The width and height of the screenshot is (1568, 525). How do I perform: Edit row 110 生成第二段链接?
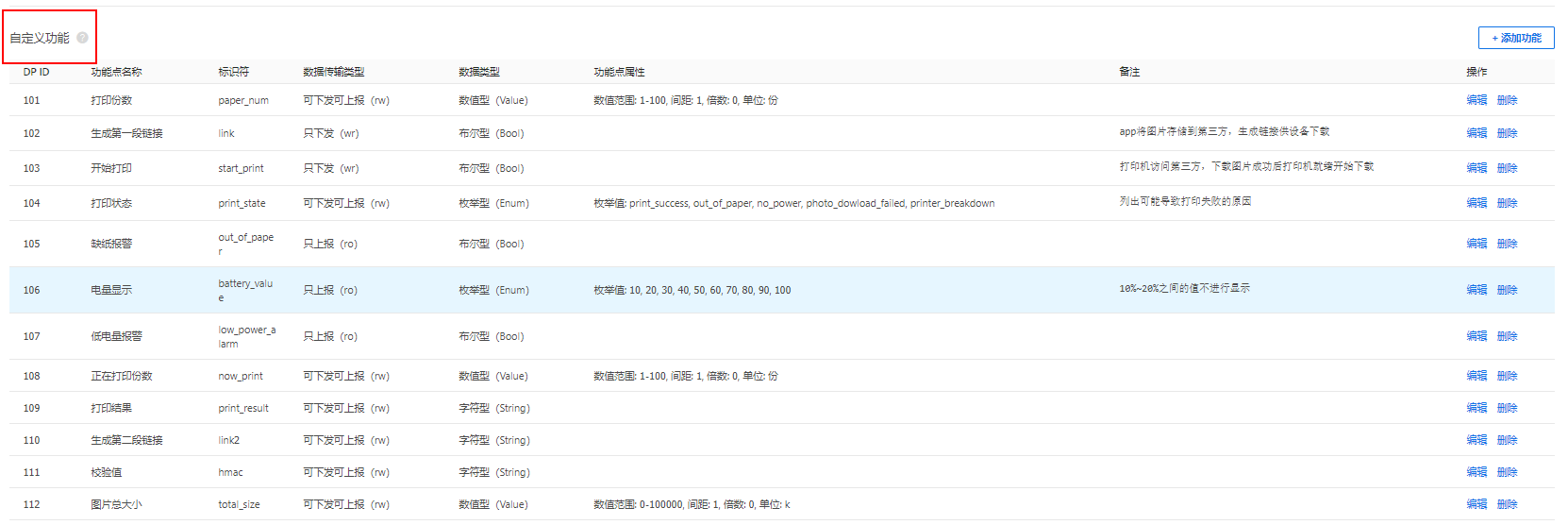[1476, 440]
